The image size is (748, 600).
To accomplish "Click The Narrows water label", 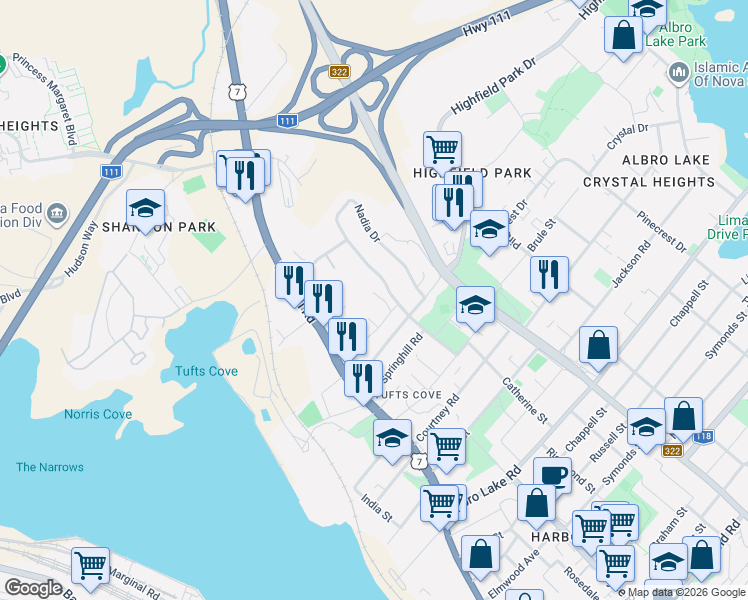I will coord(50,467).
